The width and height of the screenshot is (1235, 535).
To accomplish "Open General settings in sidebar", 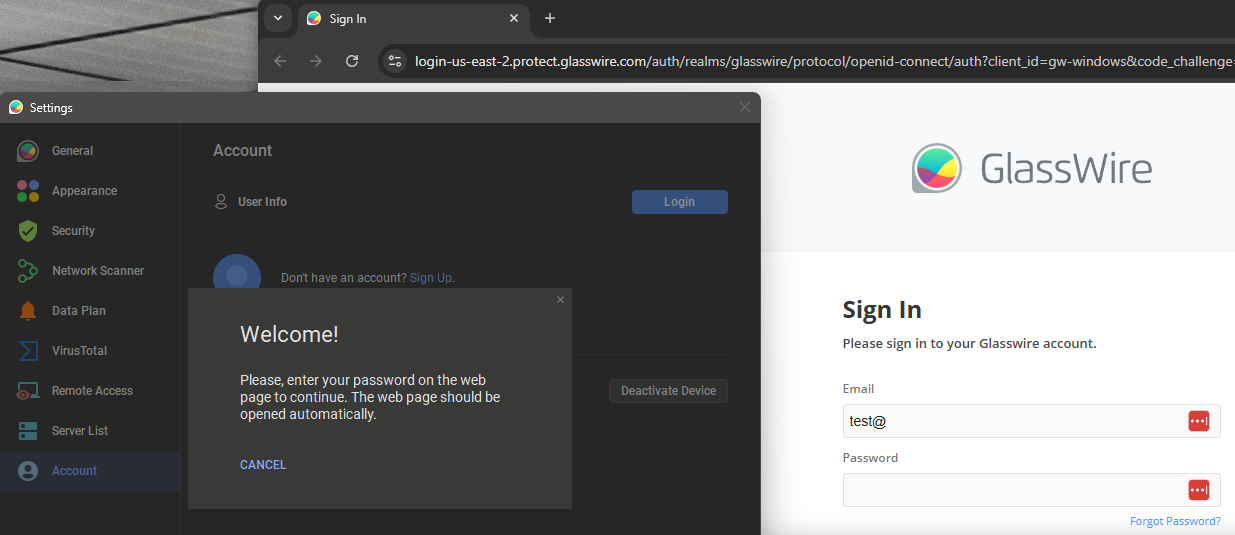I will click(72, 151).
